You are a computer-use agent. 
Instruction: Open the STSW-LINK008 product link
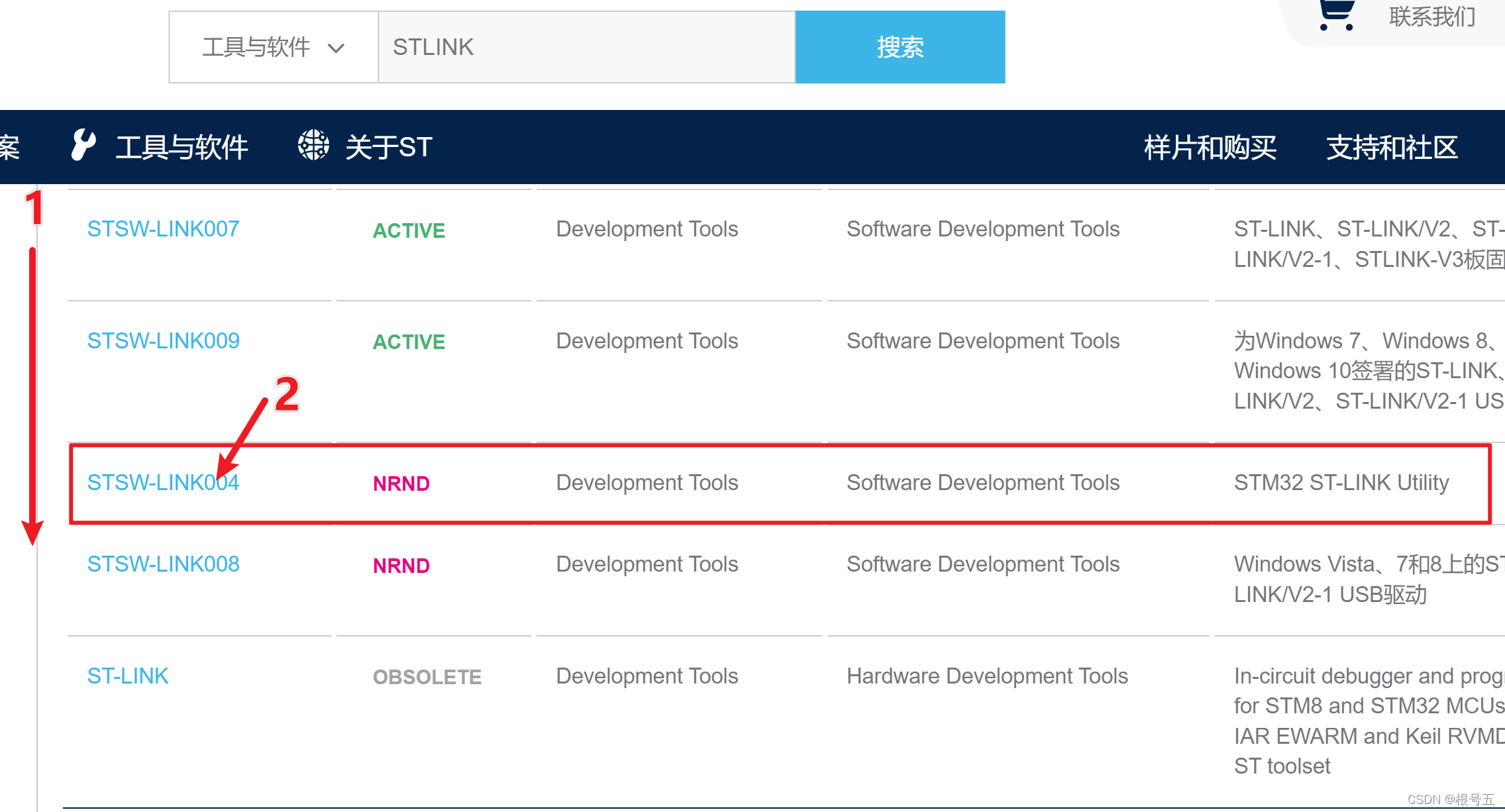163,564
